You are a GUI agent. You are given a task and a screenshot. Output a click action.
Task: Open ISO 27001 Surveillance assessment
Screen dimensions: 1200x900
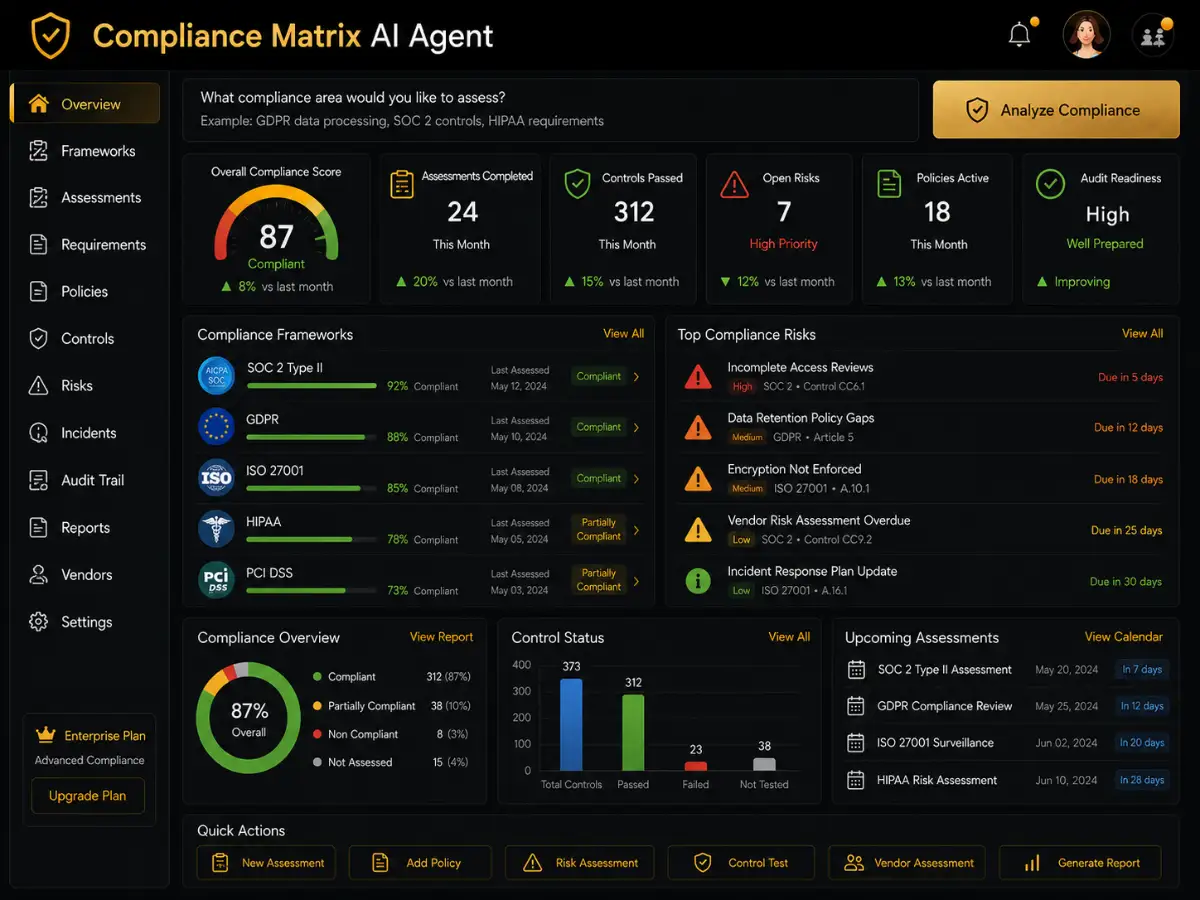[1007, 743]
